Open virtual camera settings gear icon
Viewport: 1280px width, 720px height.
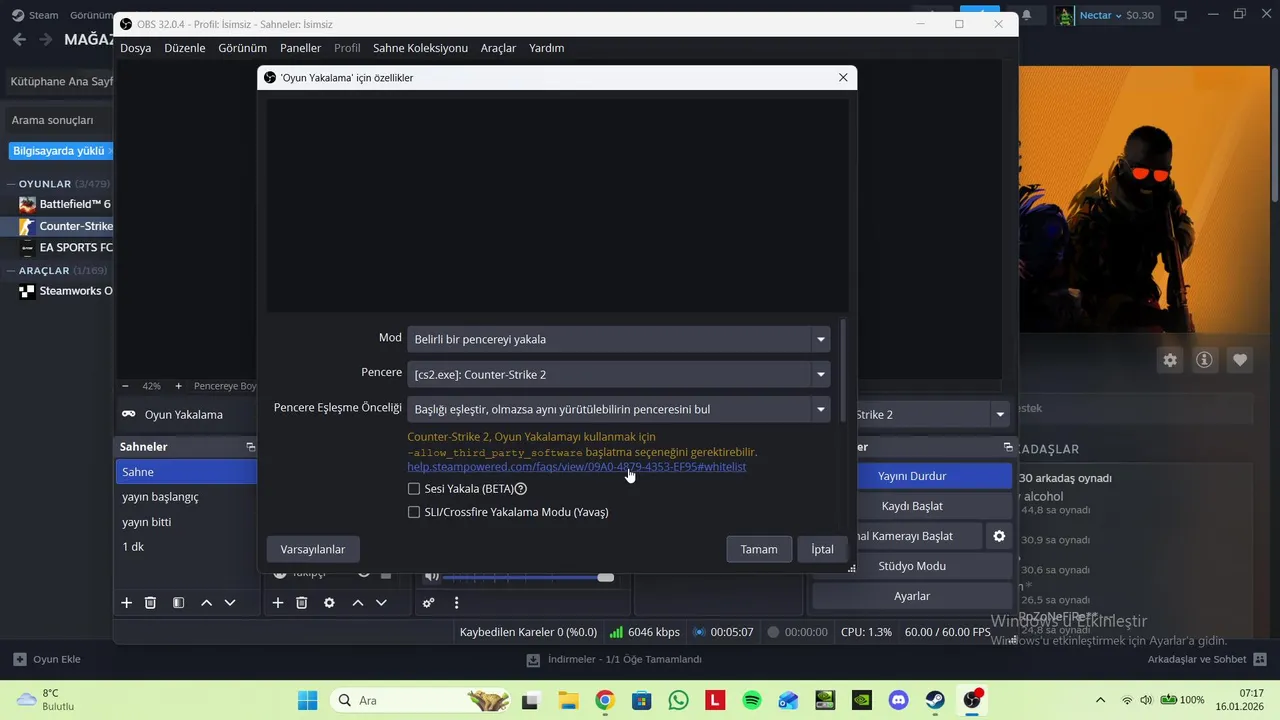(999, 536)
